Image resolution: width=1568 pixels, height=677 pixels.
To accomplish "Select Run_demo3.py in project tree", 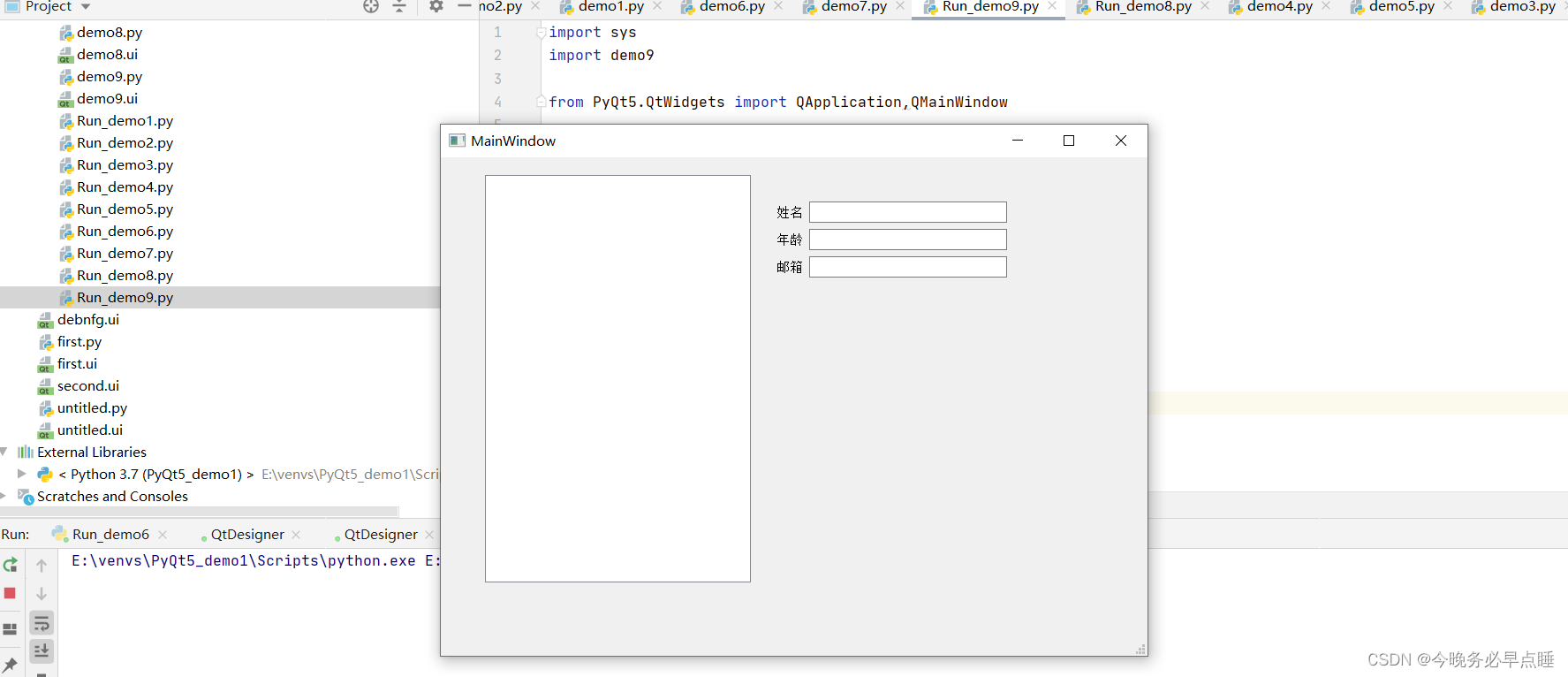I will [x=125, y=165].
